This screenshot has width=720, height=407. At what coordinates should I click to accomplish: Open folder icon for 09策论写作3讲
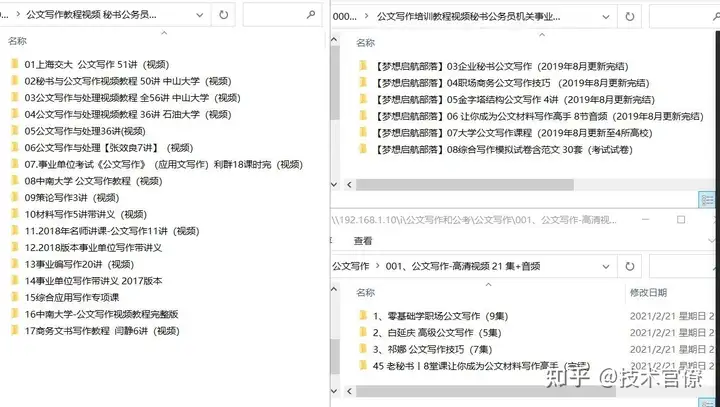pos(15,197)
